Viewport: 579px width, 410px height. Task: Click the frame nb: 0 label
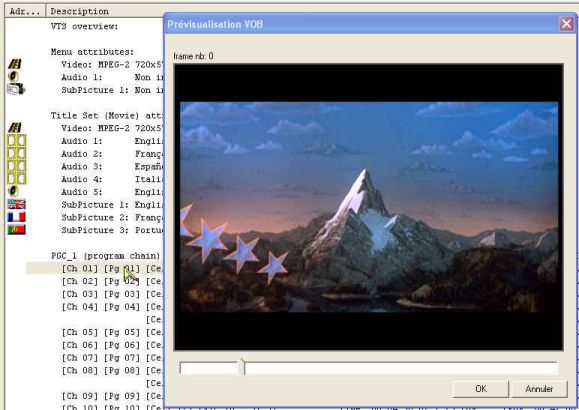(x=193, y=56)
